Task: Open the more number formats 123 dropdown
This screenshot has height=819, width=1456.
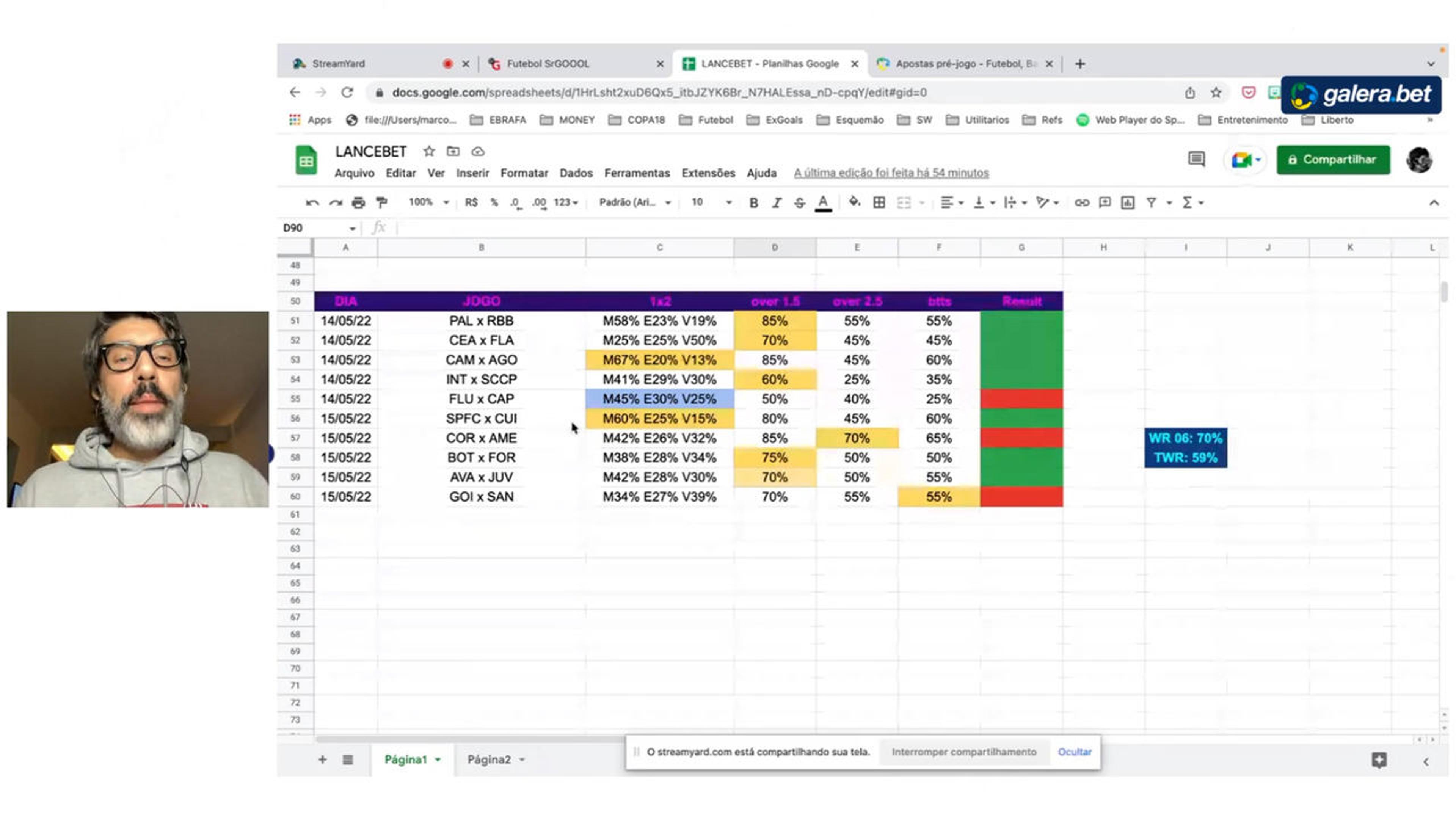Action: (566, 202)
